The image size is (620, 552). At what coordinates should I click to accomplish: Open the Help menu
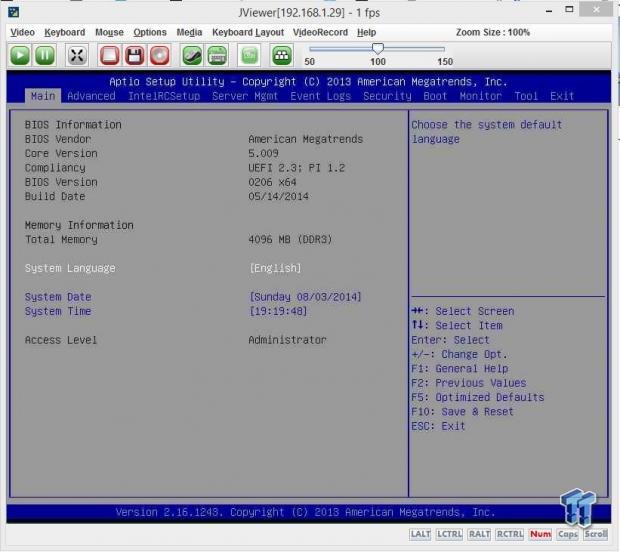pos(366,32)
